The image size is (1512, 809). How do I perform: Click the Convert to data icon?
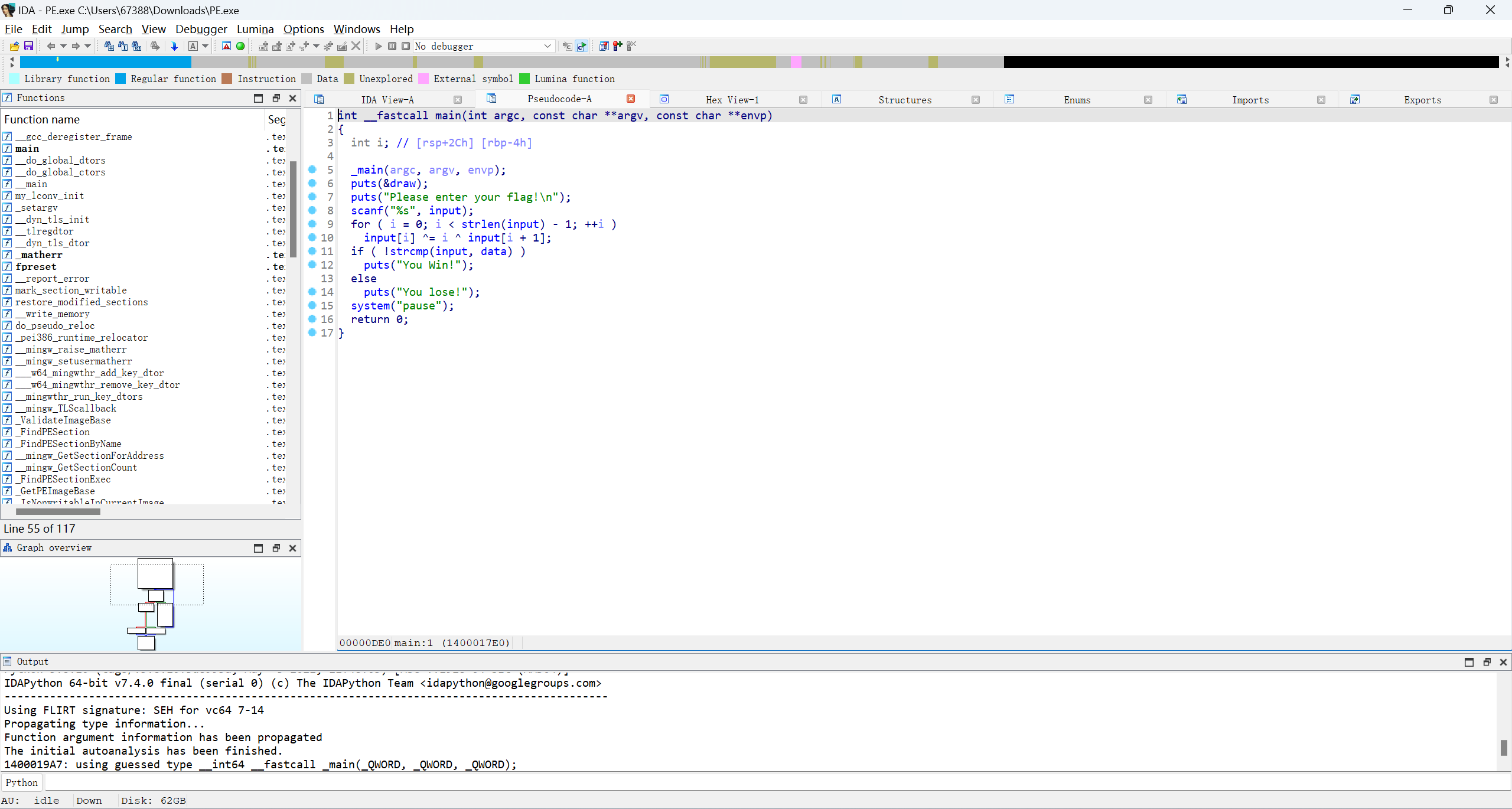[x=277, y=46]
